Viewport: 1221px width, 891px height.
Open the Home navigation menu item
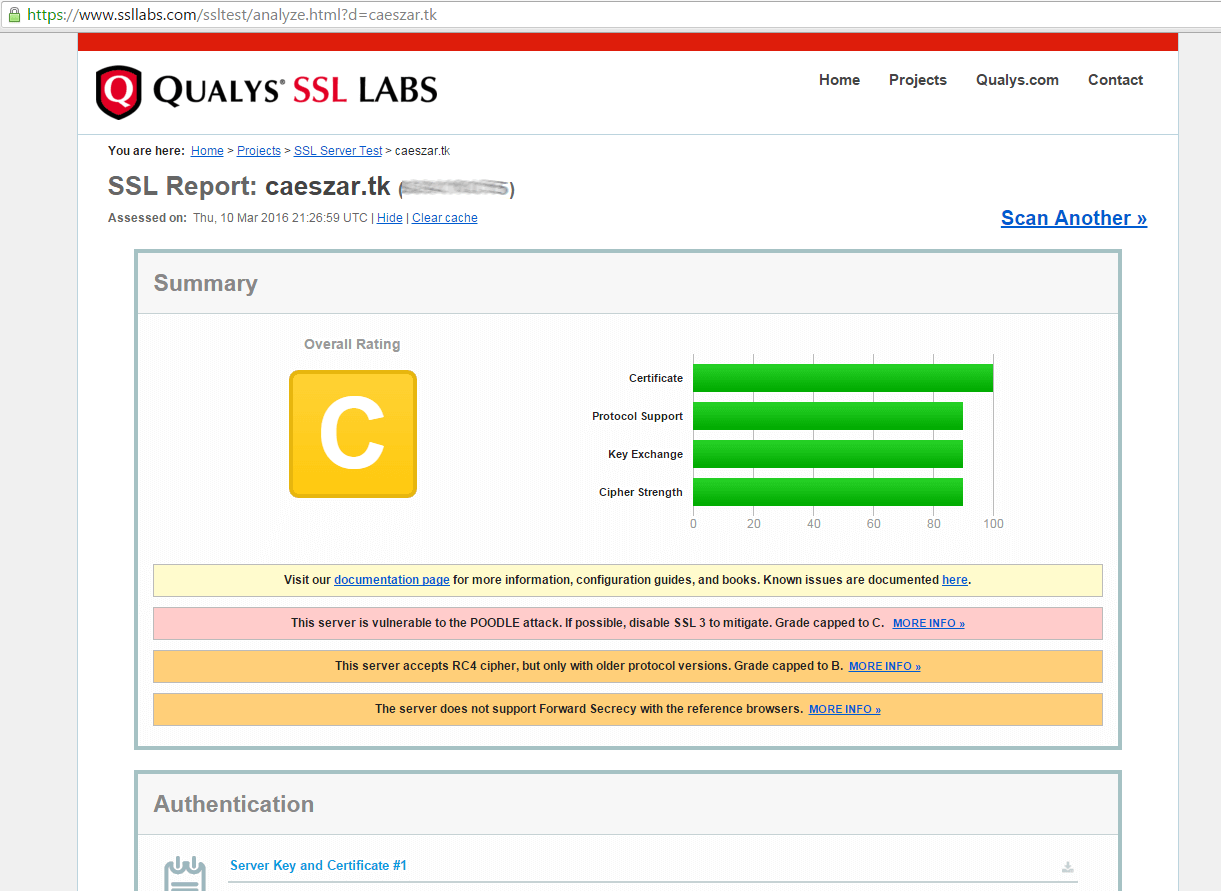click(x=839, y=80)
